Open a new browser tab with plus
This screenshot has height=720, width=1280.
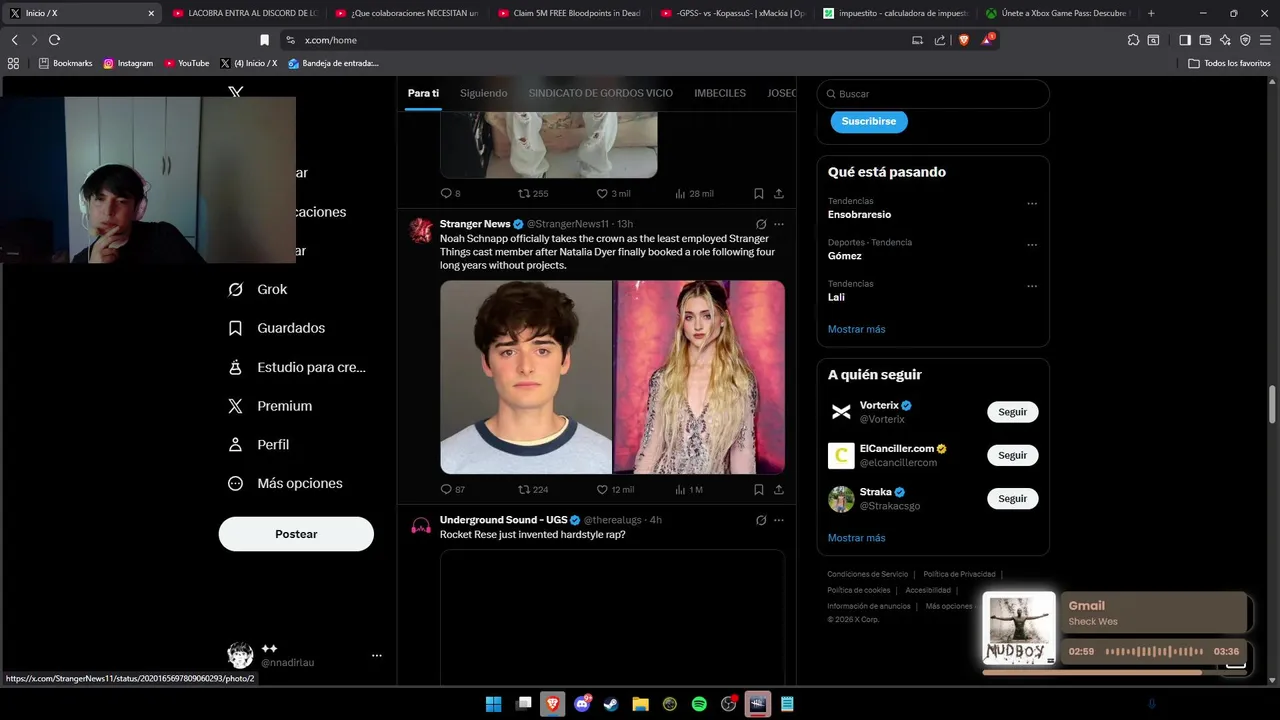[x=1151, y=13]
